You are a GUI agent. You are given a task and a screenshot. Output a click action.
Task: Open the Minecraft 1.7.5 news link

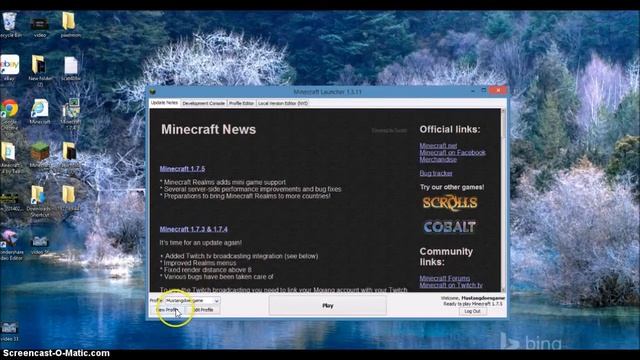coord(182,169)
